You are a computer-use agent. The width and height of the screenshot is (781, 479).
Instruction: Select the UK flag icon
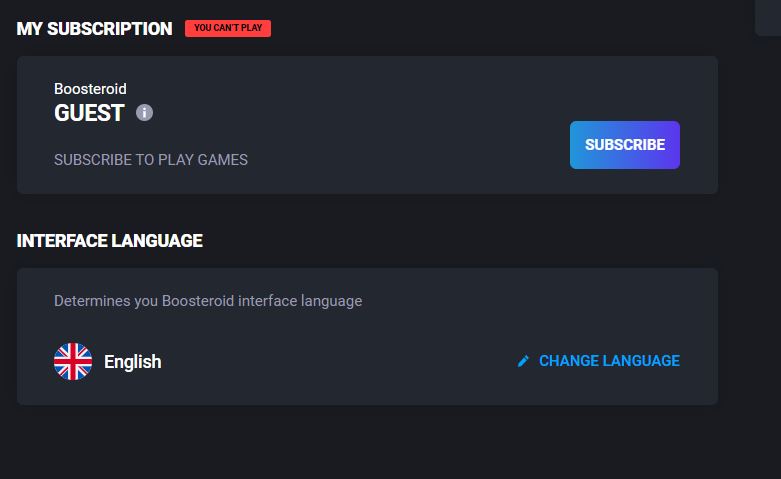coord(73,361)
